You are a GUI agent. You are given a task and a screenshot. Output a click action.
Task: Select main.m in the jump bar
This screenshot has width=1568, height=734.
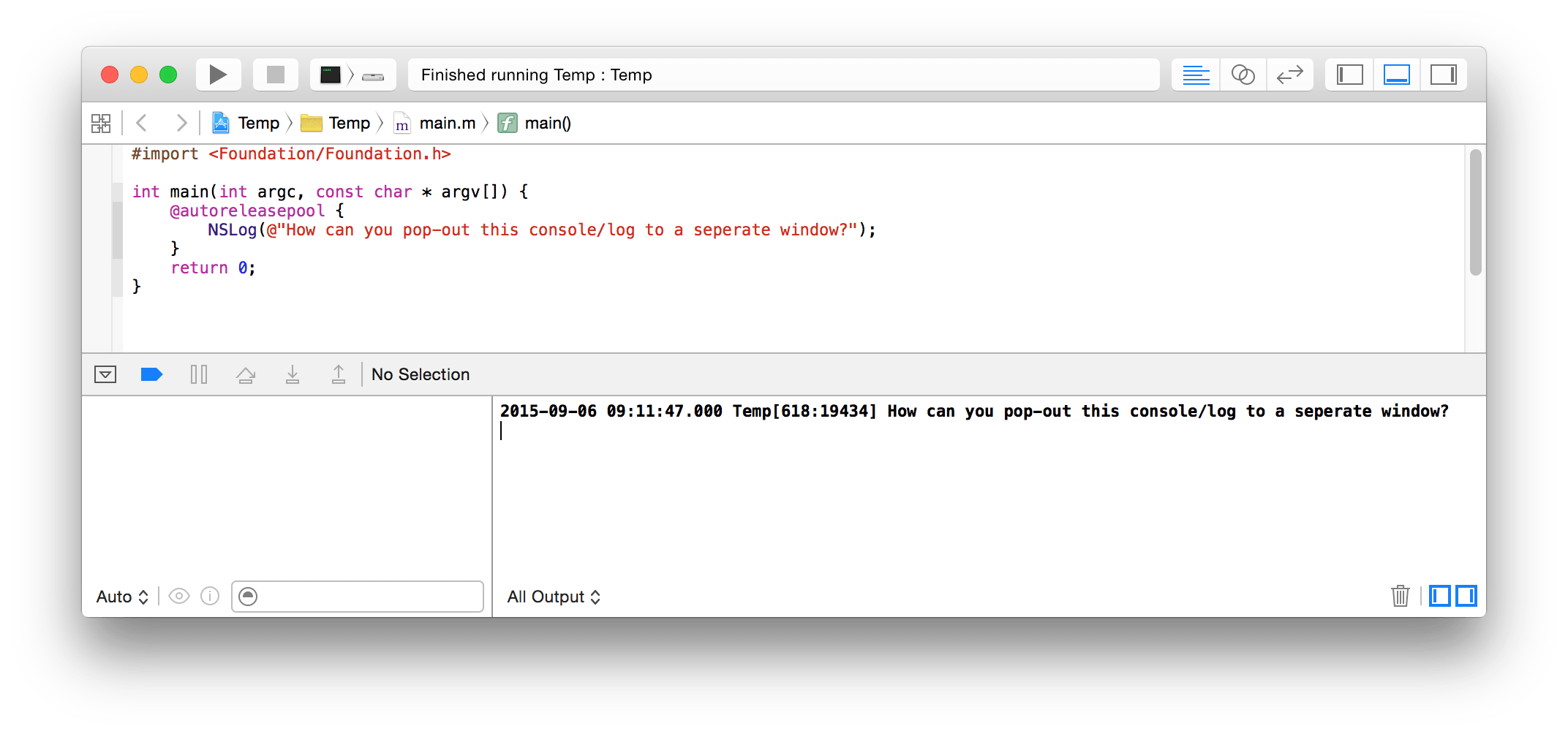(447, 122)
